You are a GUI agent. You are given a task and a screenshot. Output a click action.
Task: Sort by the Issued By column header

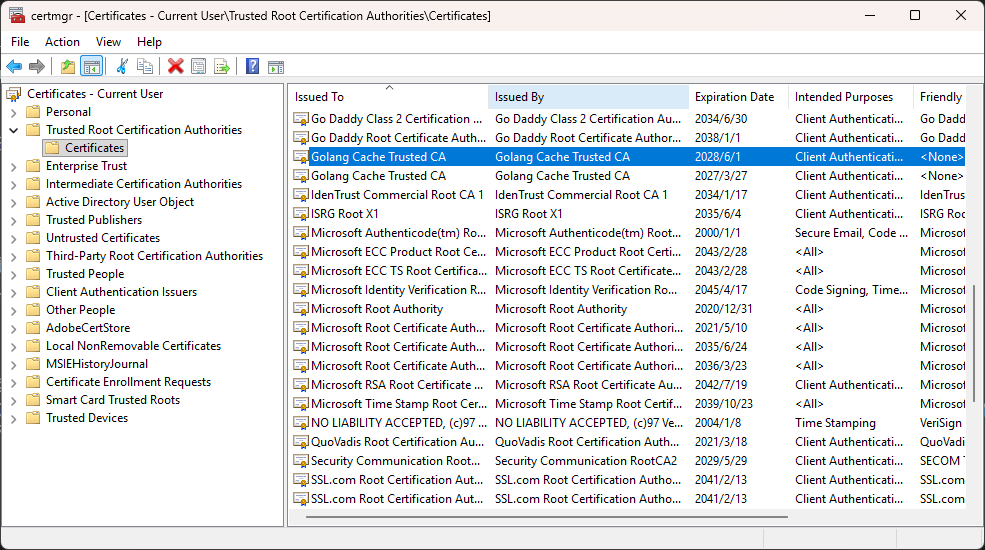tap(520, 97)
